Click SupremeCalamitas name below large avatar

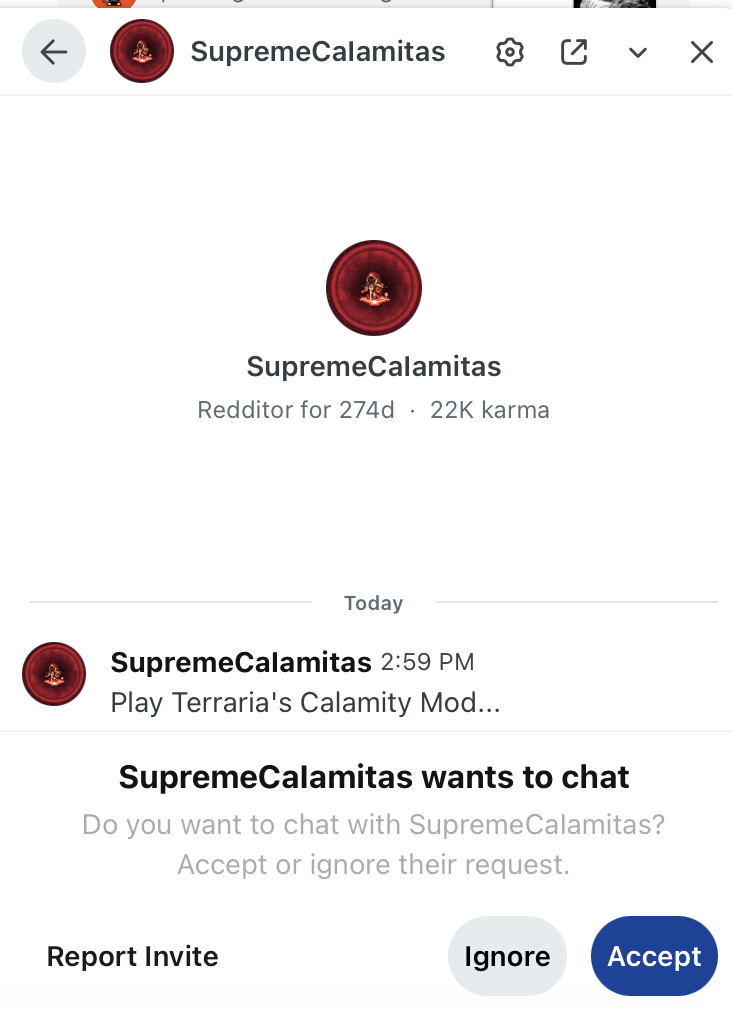point(374,367)
